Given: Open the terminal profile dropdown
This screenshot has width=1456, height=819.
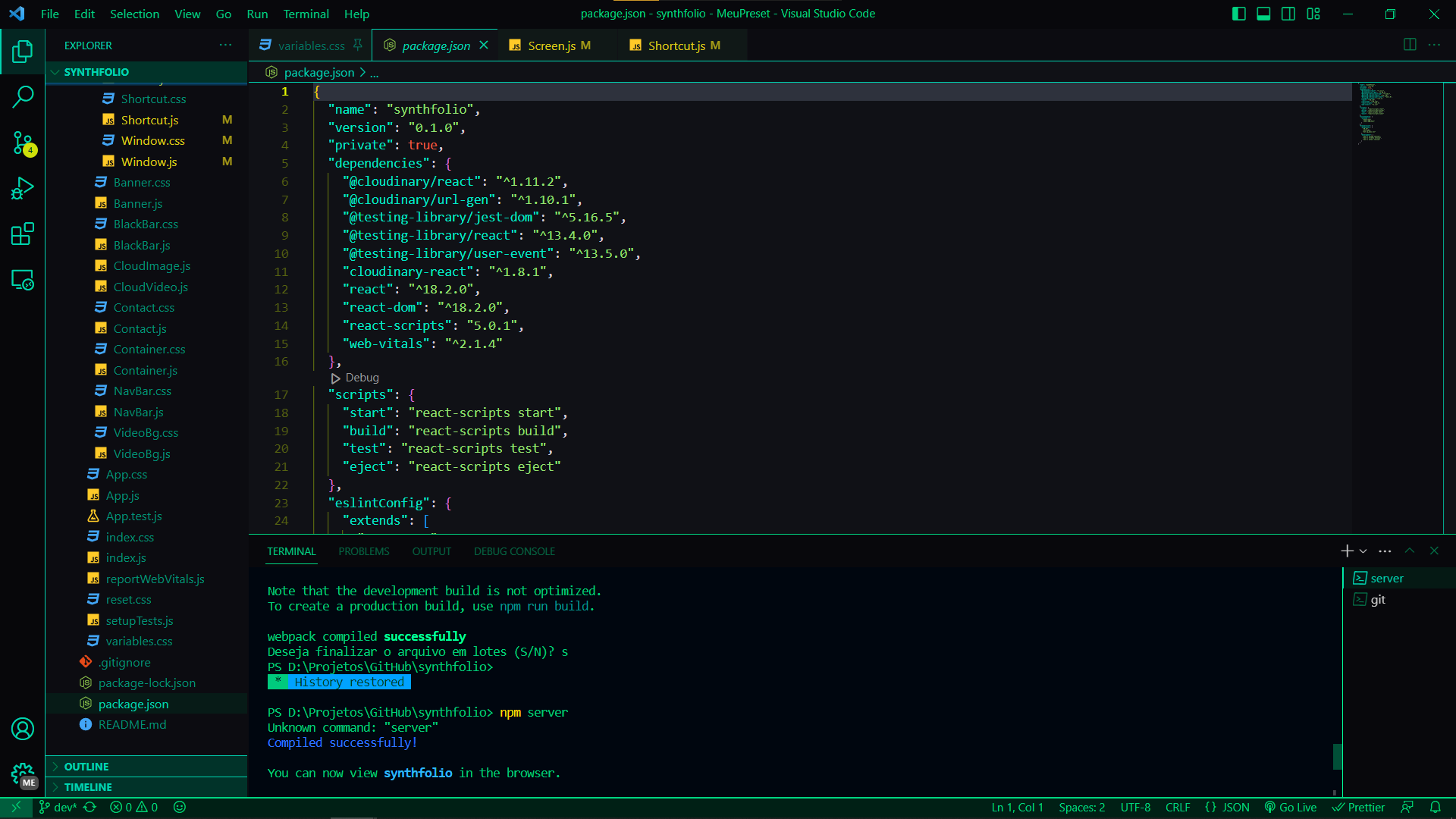Looking at the screenshot, I should 1362,551.
